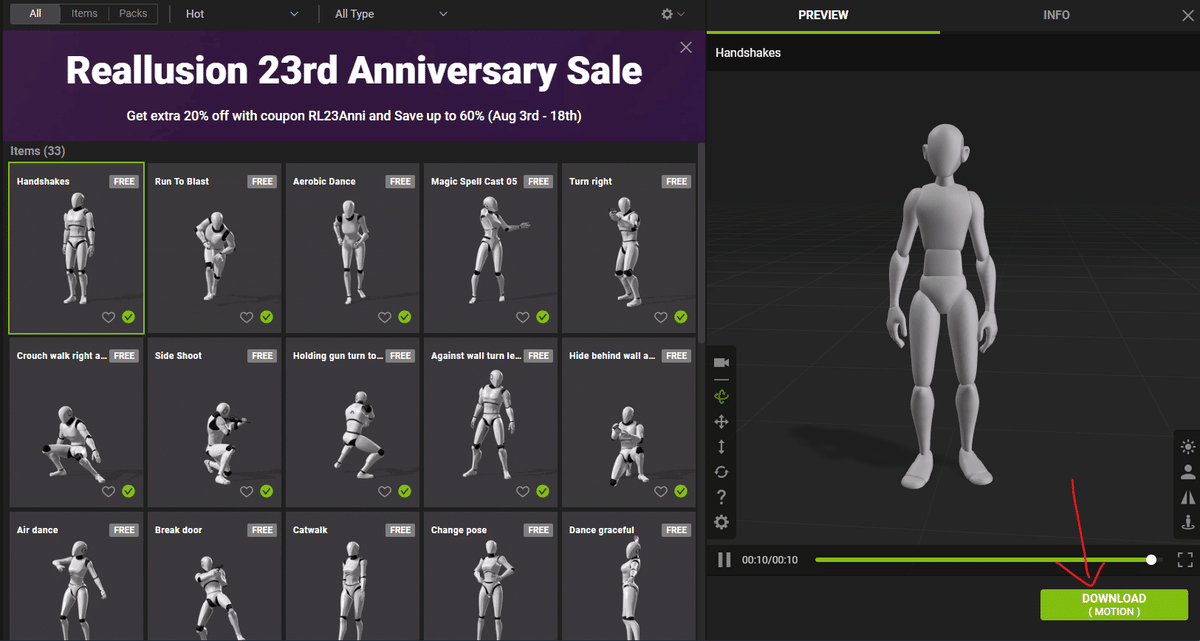Toggle favorite heart on Handshakes item
Viewport: 1200px width, 641px height.
(109, 317)
